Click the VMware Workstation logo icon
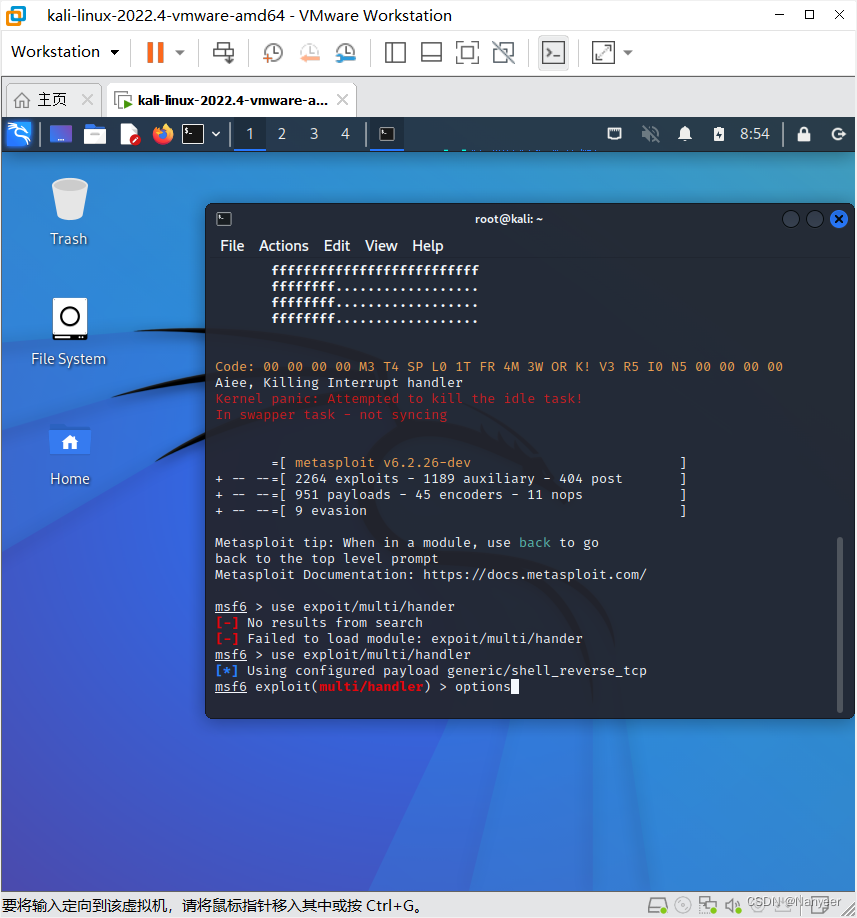This screenshot has height=918, width=857. pyautogui.click(x=16, y=16)
